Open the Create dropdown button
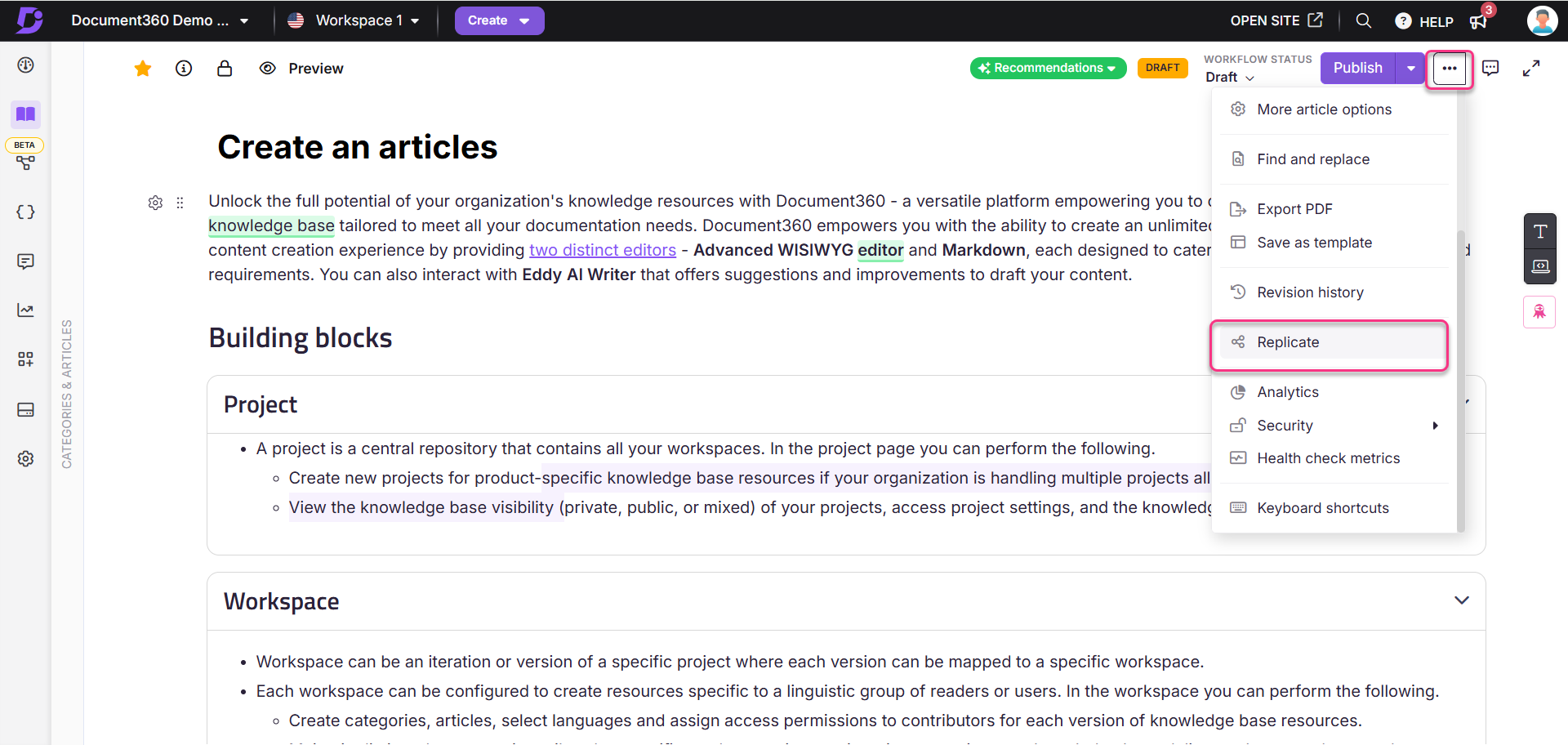Viewport: 1568px width, 745px height. pos(499,20)
